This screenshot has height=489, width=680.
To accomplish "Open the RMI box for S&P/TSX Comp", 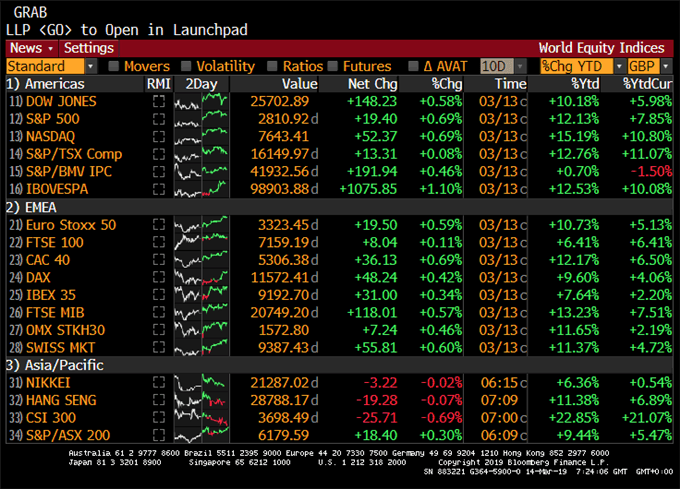I will tap(159, 154).
